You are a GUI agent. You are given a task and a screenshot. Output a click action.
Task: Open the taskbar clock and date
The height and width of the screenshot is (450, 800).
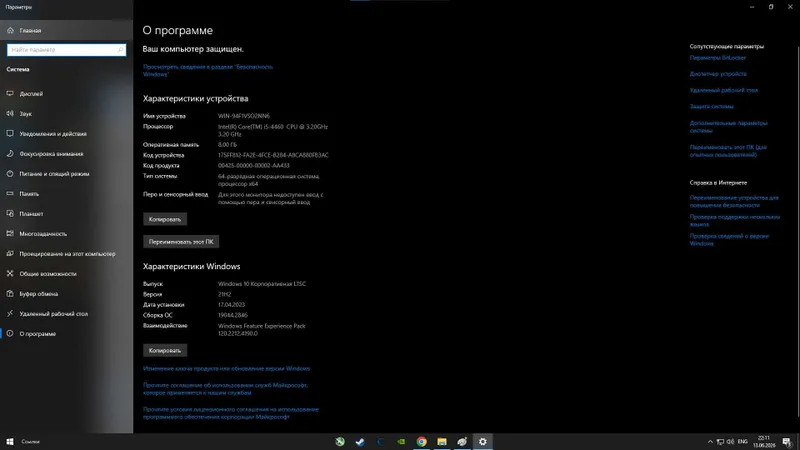coord(764,442)
